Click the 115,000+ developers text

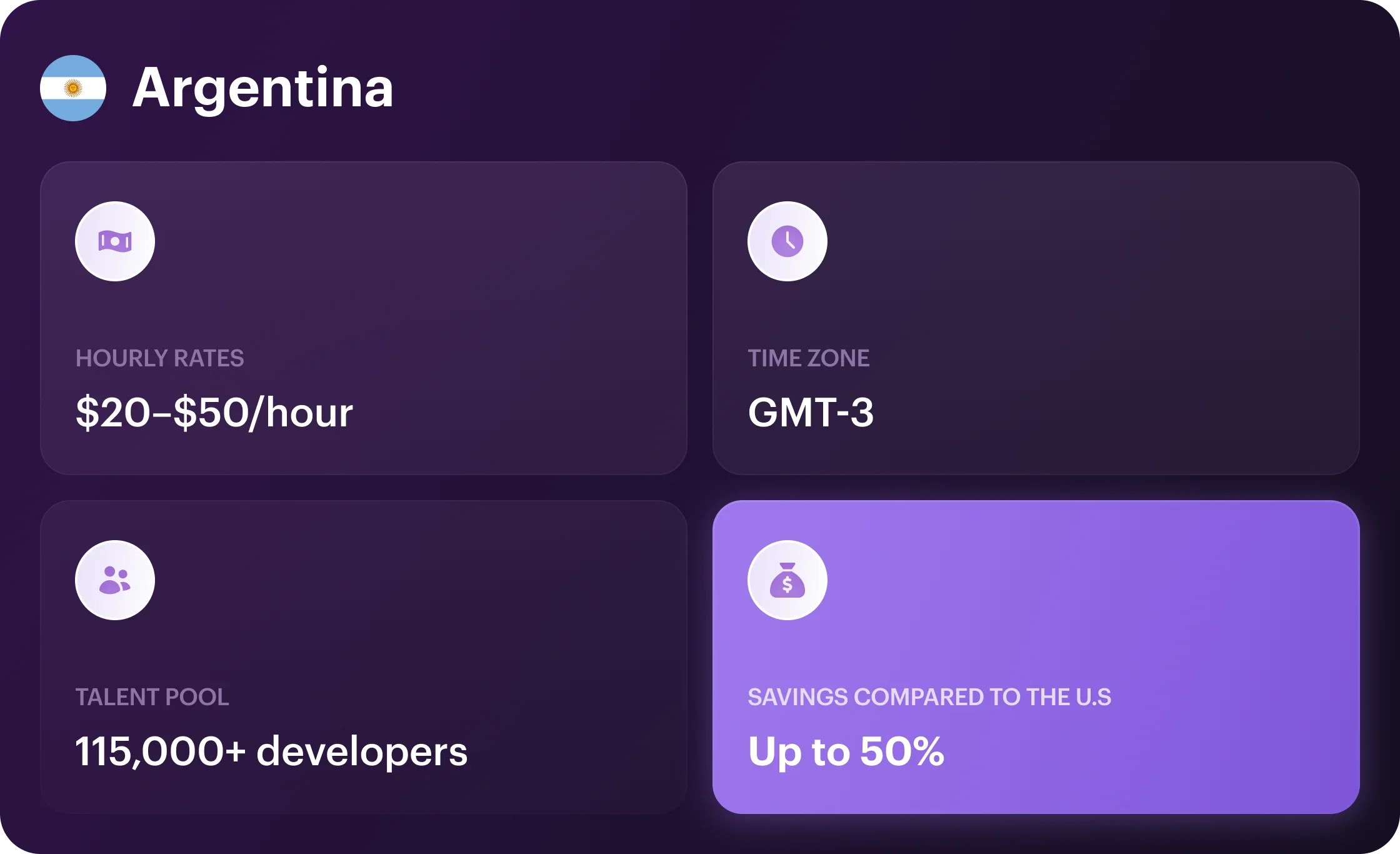point(271,751)
